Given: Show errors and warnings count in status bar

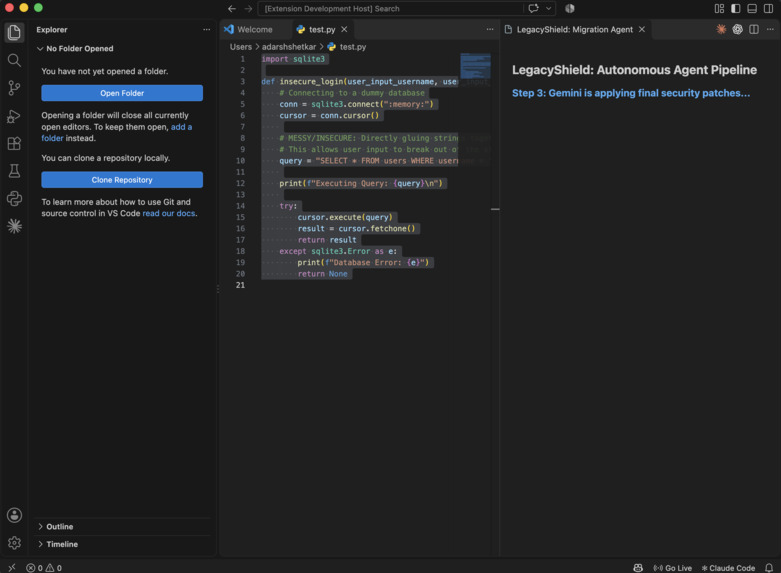Looking at the screenshot, I should coord(44,568).
